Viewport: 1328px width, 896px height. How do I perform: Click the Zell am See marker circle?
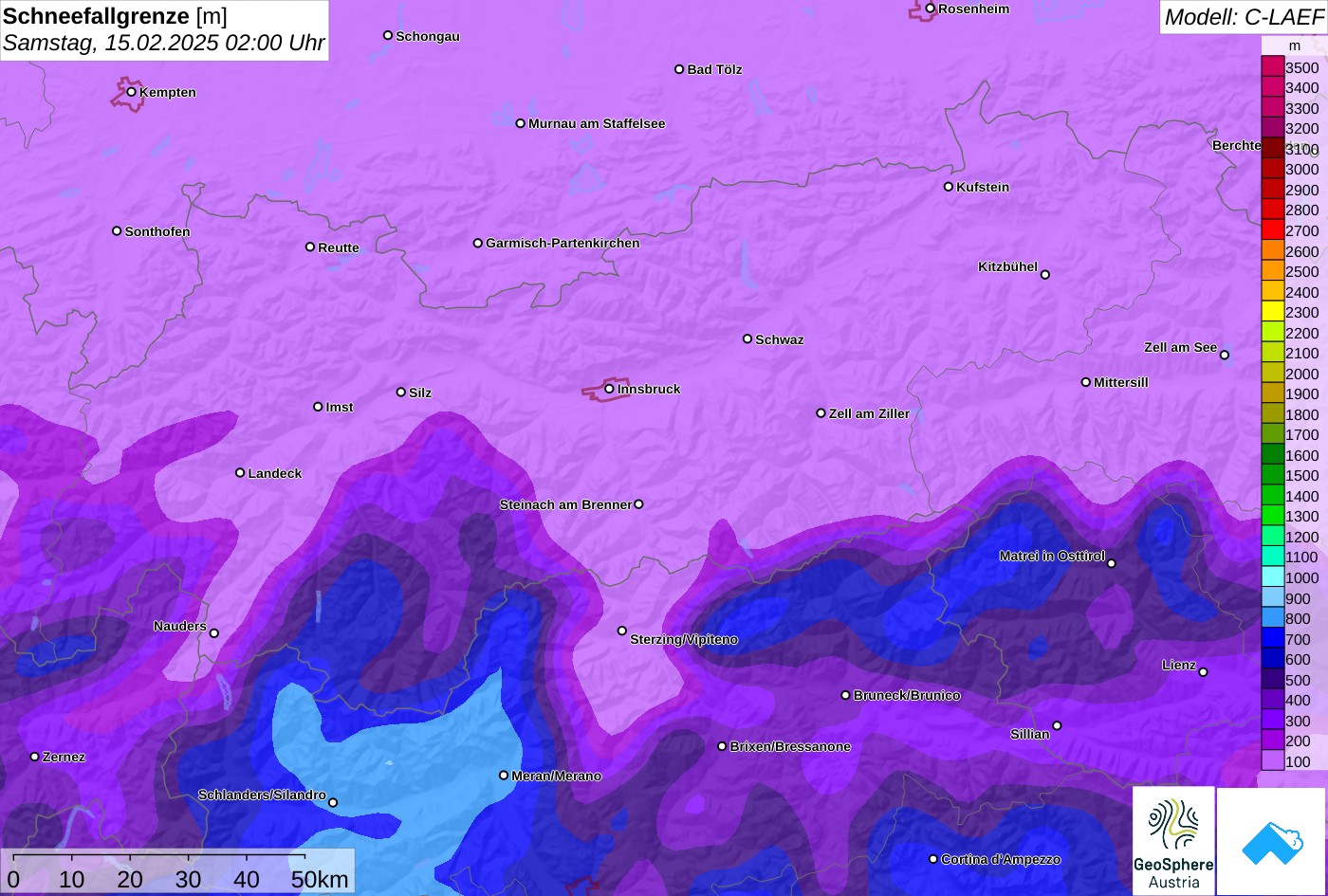point(1225,355)
